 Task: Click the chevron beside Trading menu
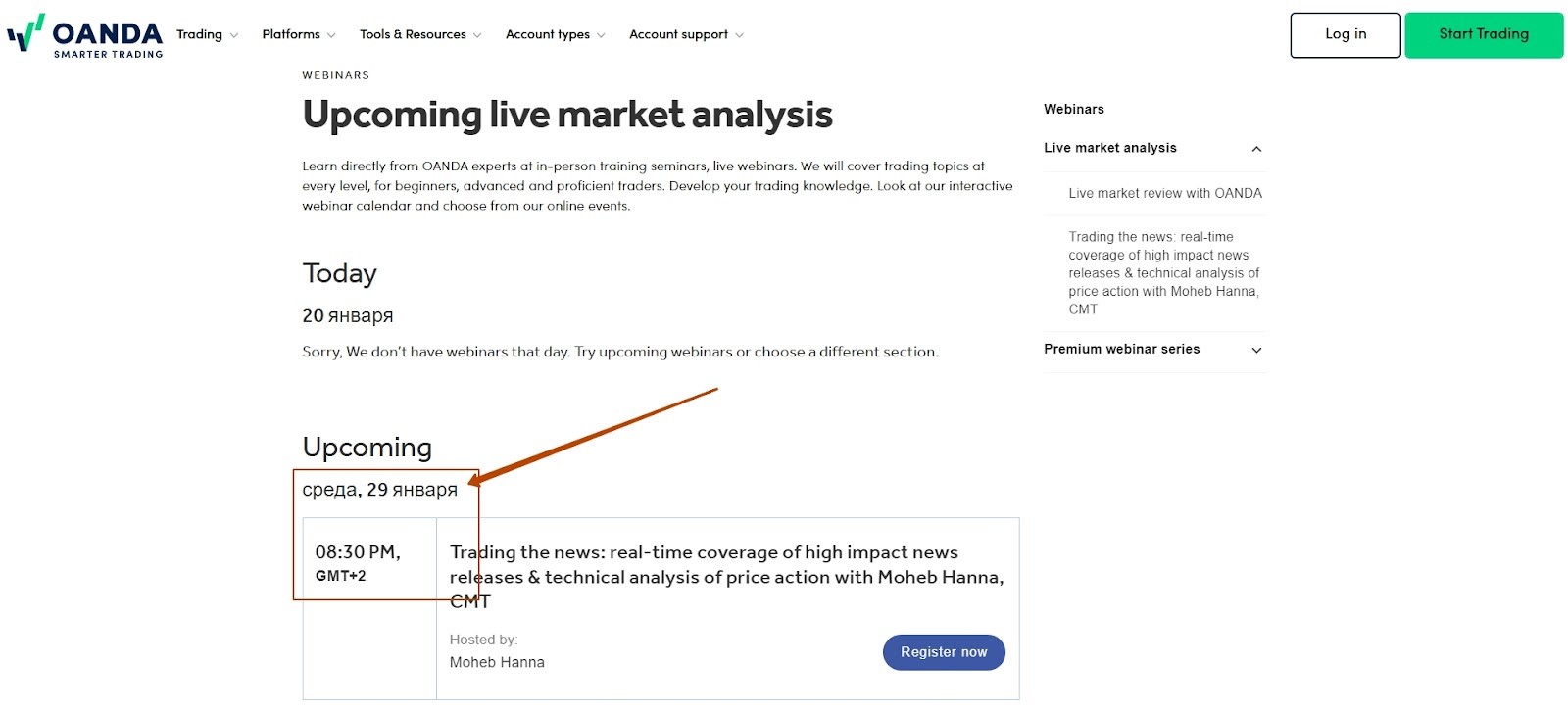point(233,35)
